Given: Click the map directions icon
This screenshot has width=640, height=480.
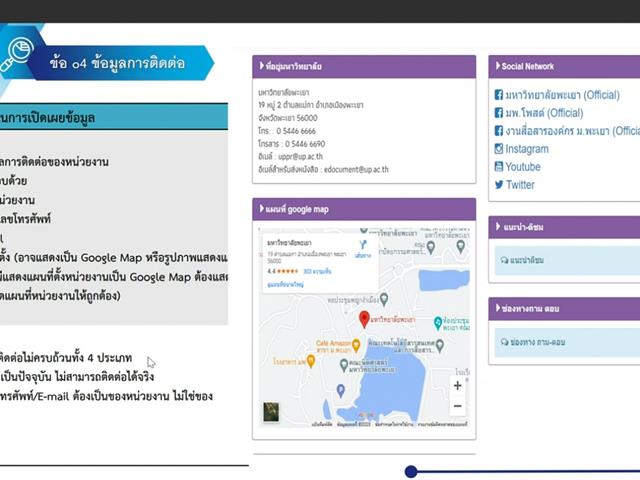Looking at the screenshot, I should 363,245.
